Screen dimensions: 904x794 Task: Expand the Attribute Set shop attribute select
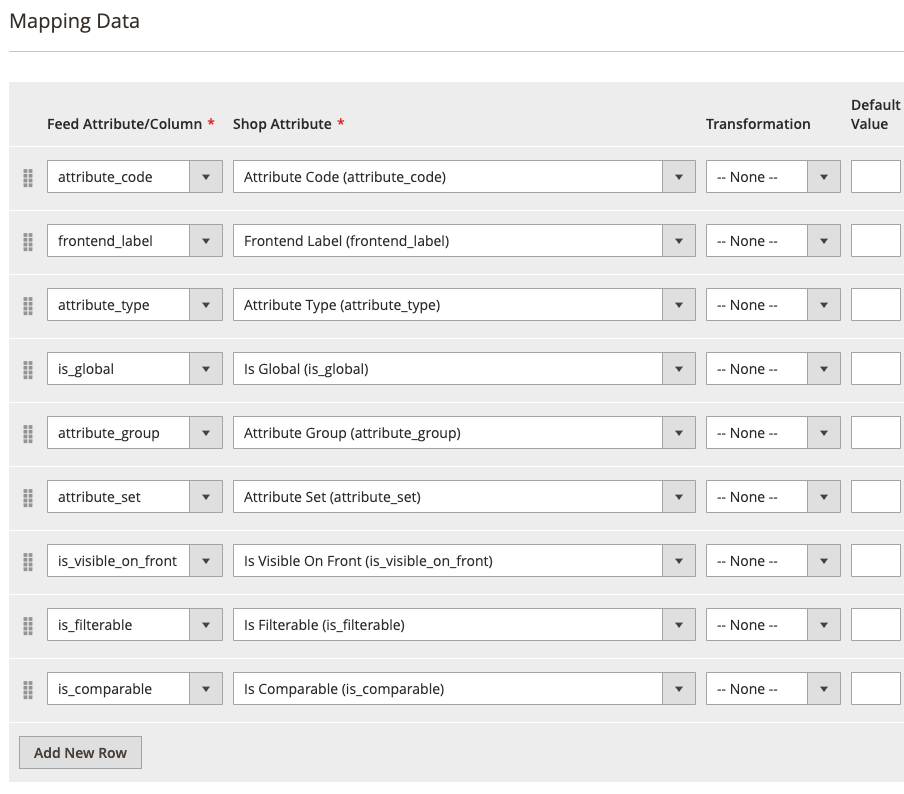[464, 496]
